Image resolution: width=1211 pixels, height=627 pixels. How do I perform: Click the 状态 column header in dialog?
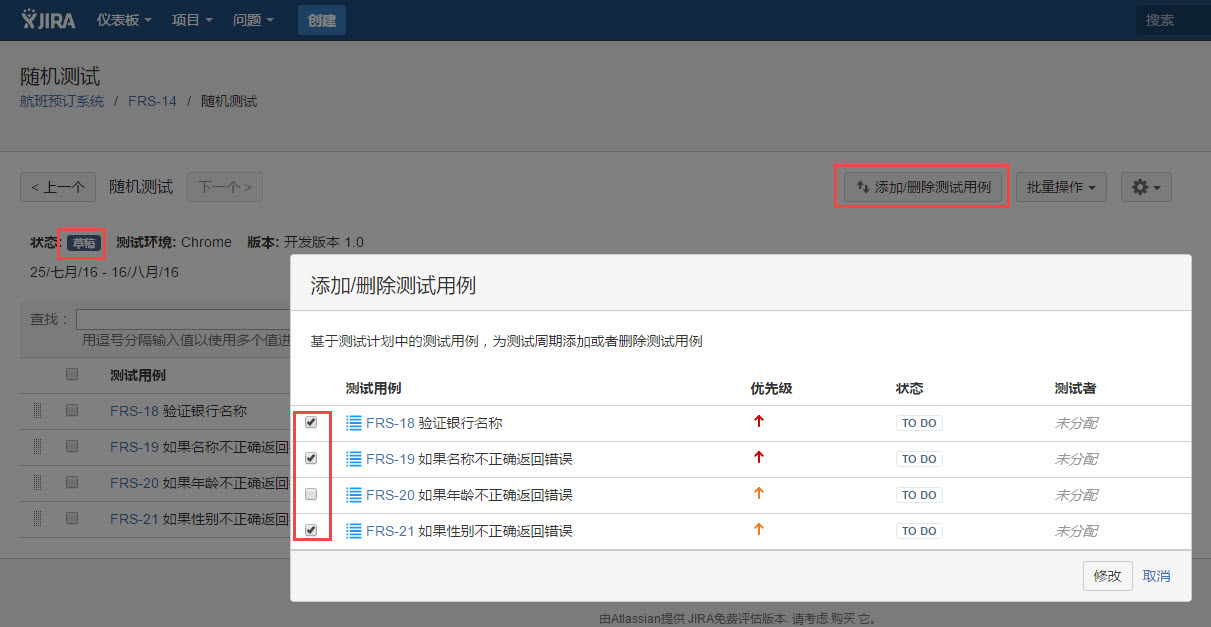[x=910, y=388]
